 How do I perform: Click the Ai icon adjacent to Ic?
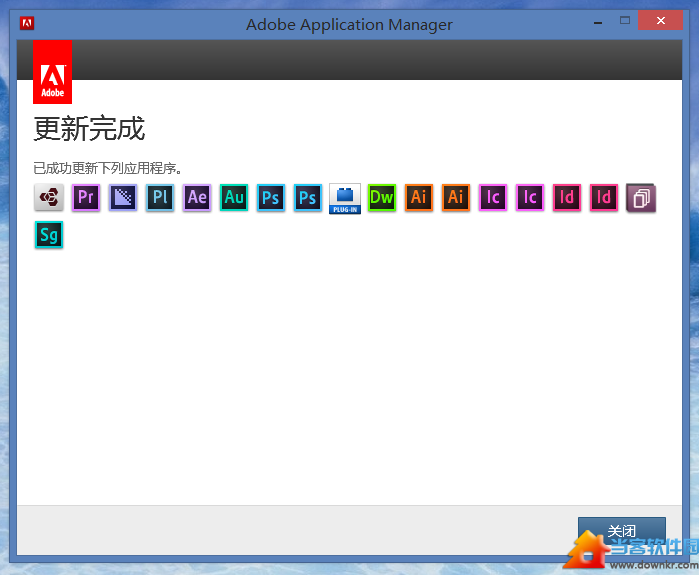coord(456,197)
